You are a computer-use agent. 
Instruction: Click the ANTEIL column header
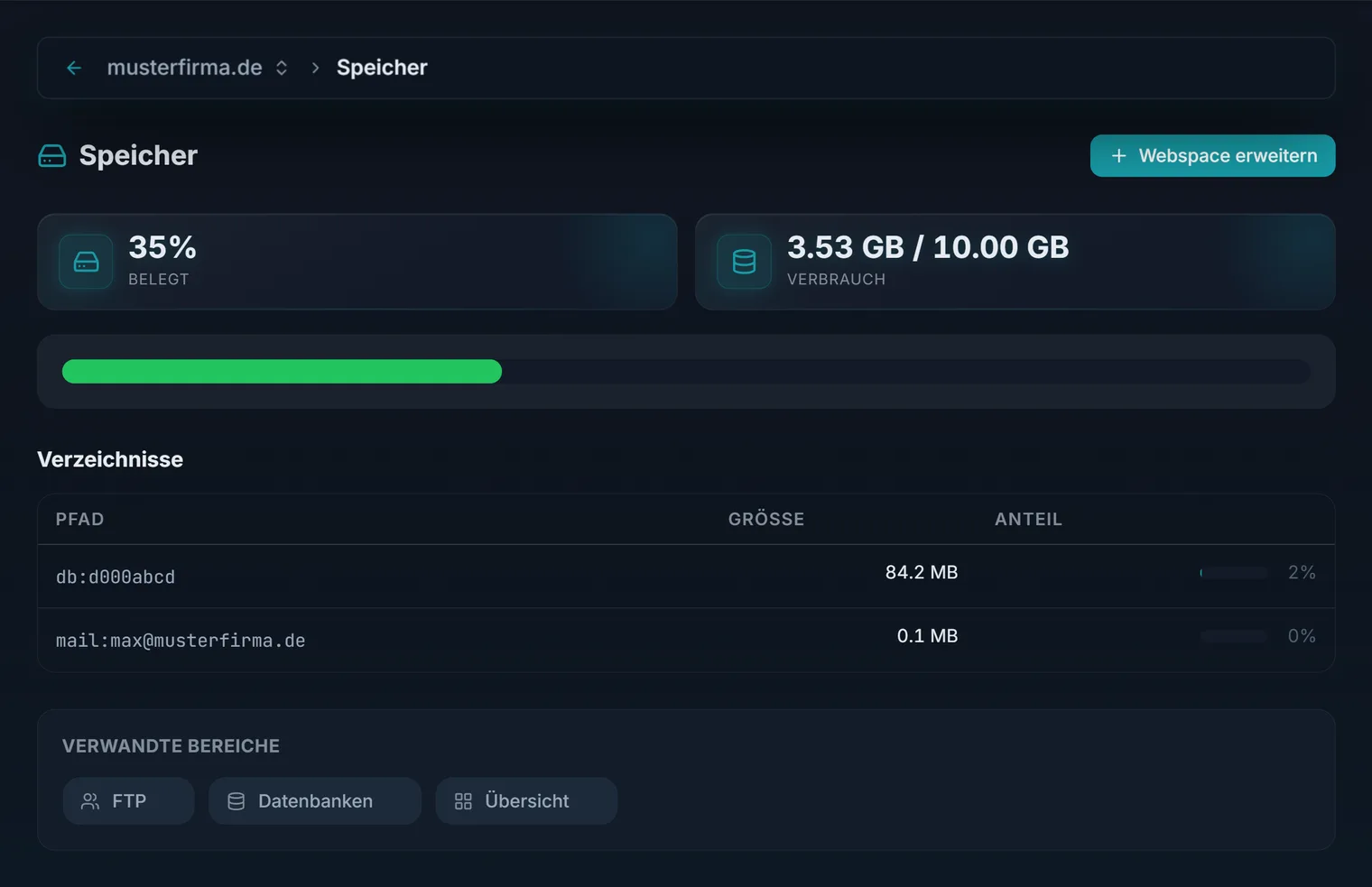pos(1028,519)
